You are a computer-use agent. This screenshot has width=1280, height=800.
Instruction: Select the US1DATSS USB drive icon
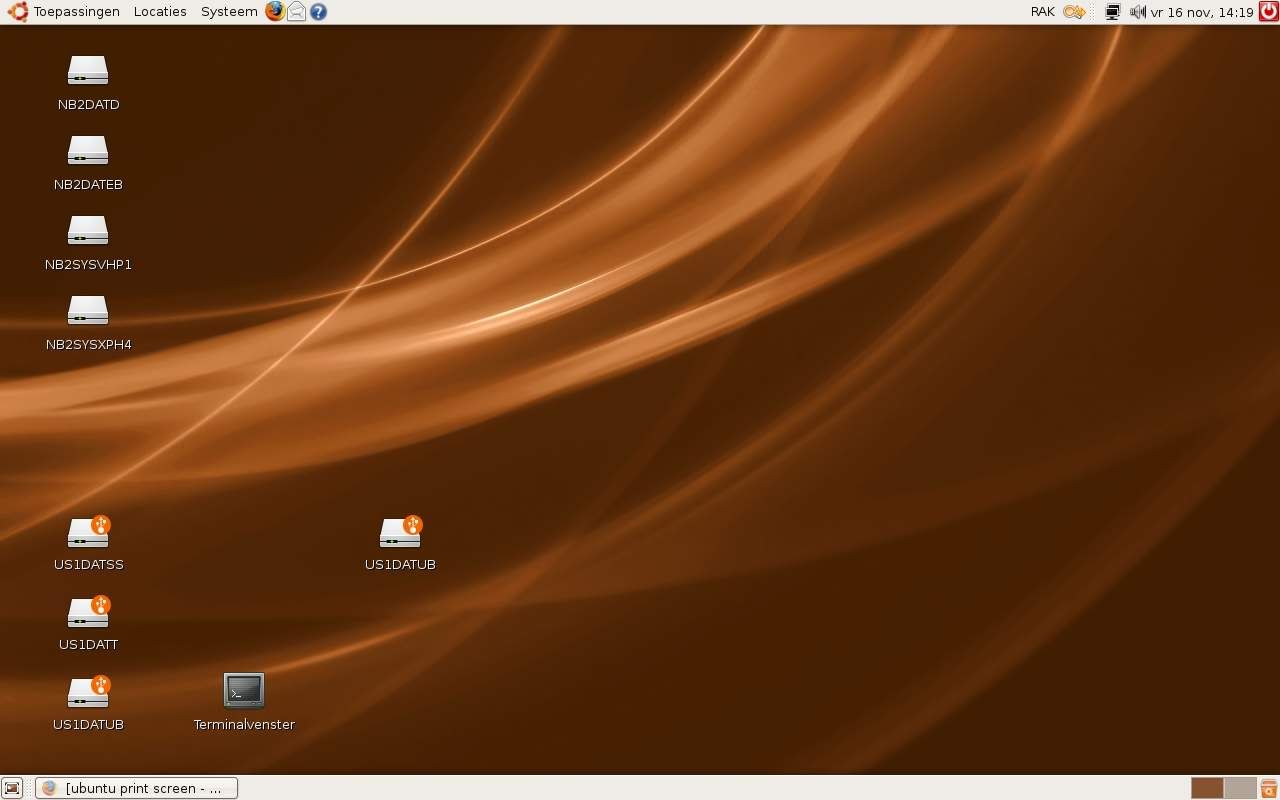pyautogui.click(x=88, y=533)
